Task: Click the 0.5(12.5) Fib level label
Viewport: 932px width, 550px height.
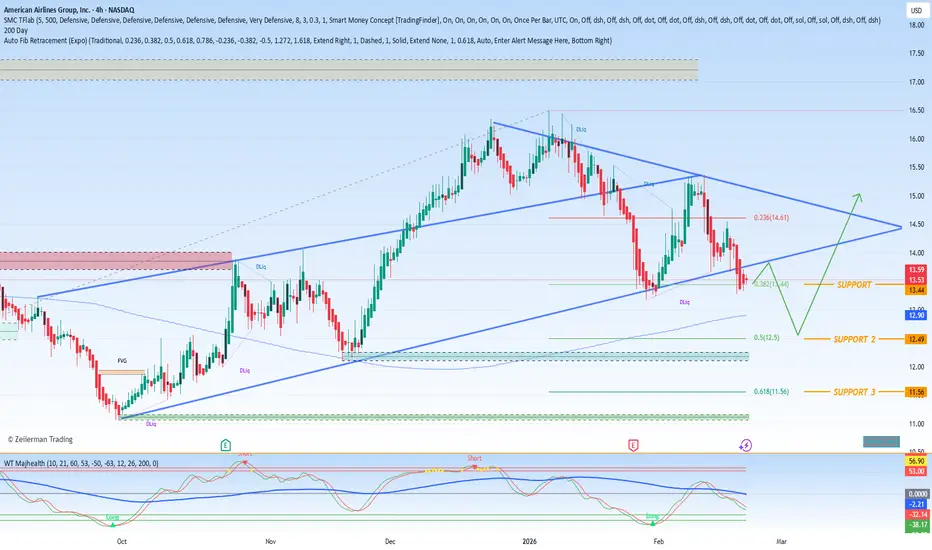Action: [x=766, y=337]
